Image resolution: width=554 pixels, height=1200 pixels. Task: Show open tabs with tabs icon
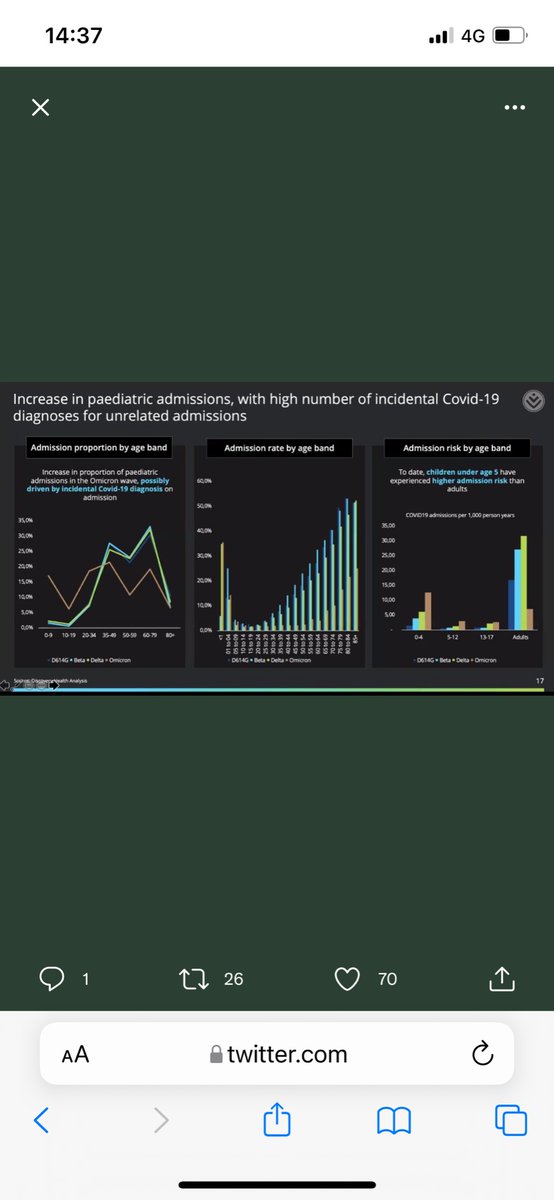pyautogui.click(x=511, y=1120)
